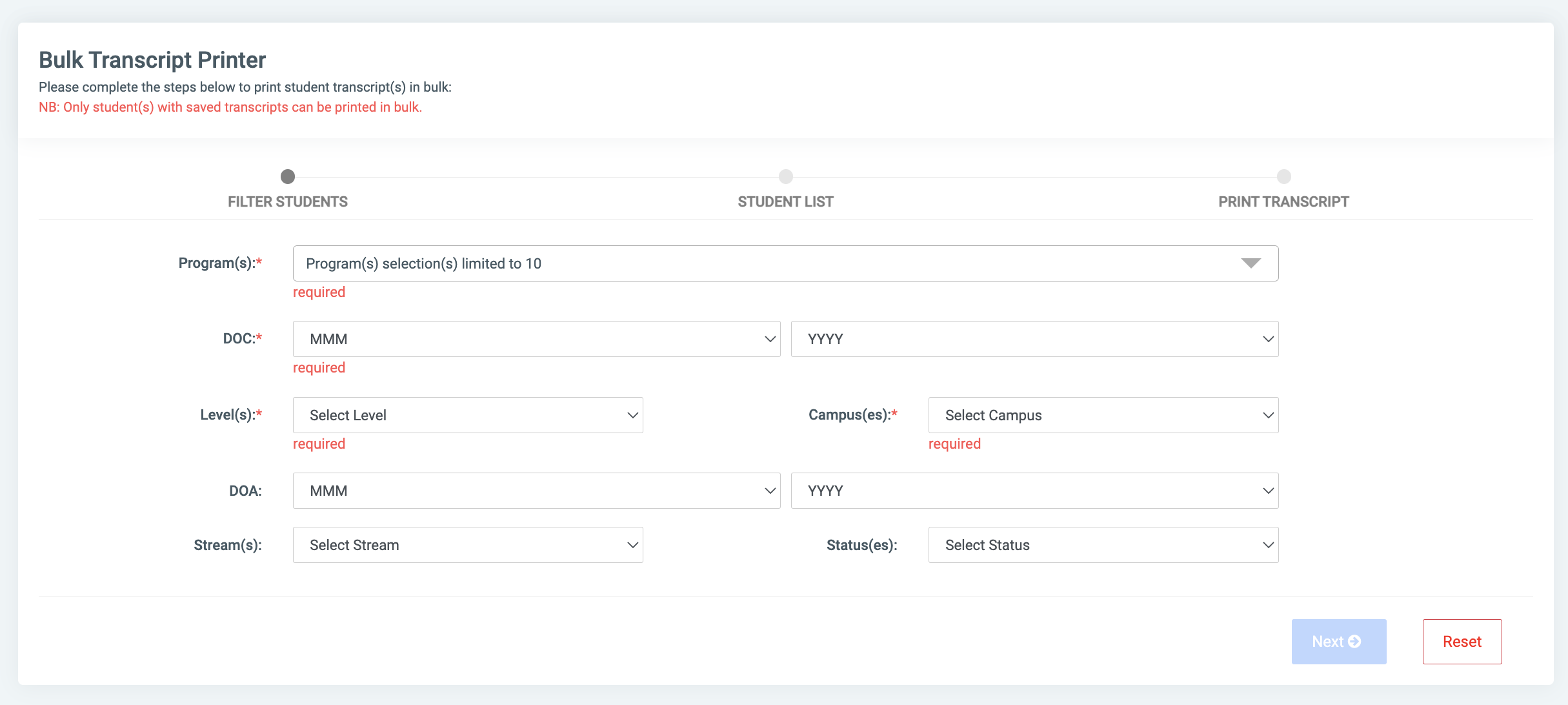The height and width of the screenshot is (705, 1568).
Task: Open the DOC month (MMM) dropdown
Action: click(x=536, y=338)
